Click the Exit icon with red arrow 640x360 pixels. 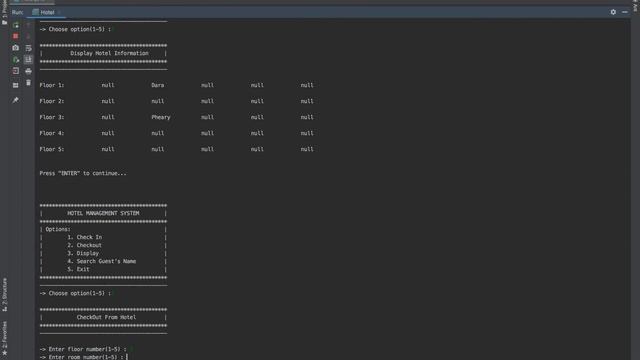tap(16, 71)
